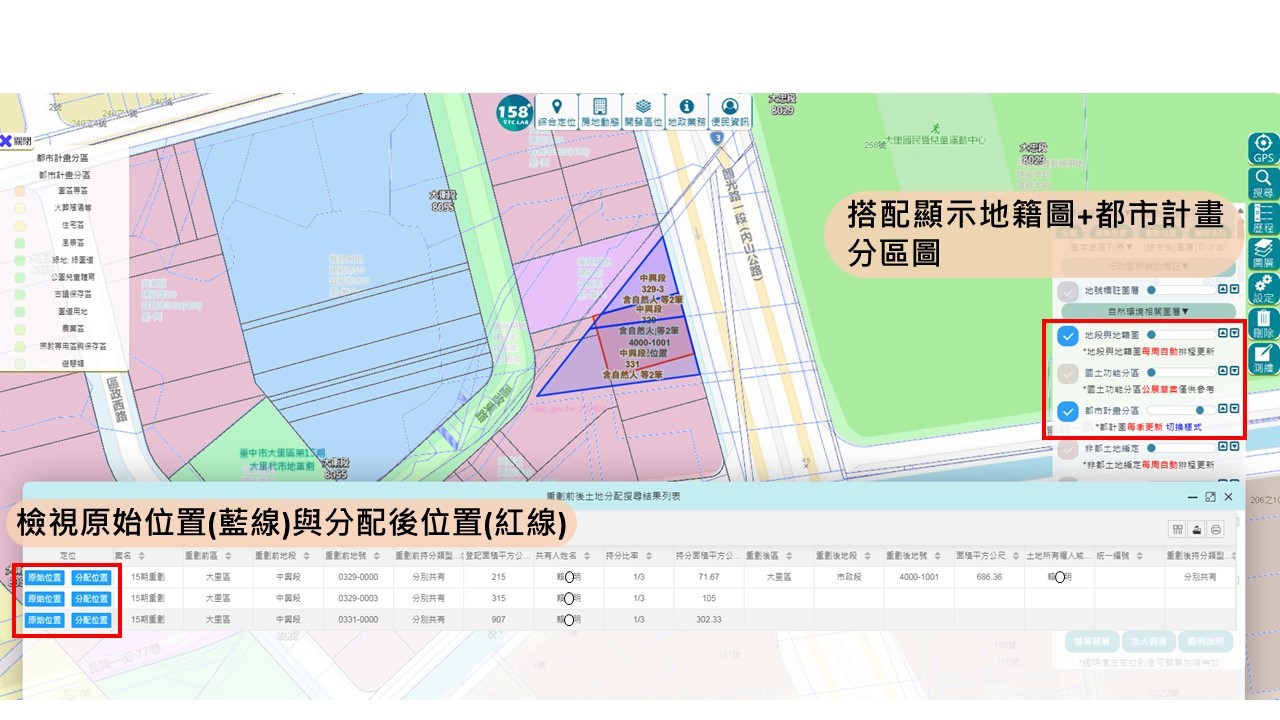Image resolution: width=1280 pixels, height=720 pixels.
Task: Sort by the 重劃後地號 column
Action: click(918, 556)
